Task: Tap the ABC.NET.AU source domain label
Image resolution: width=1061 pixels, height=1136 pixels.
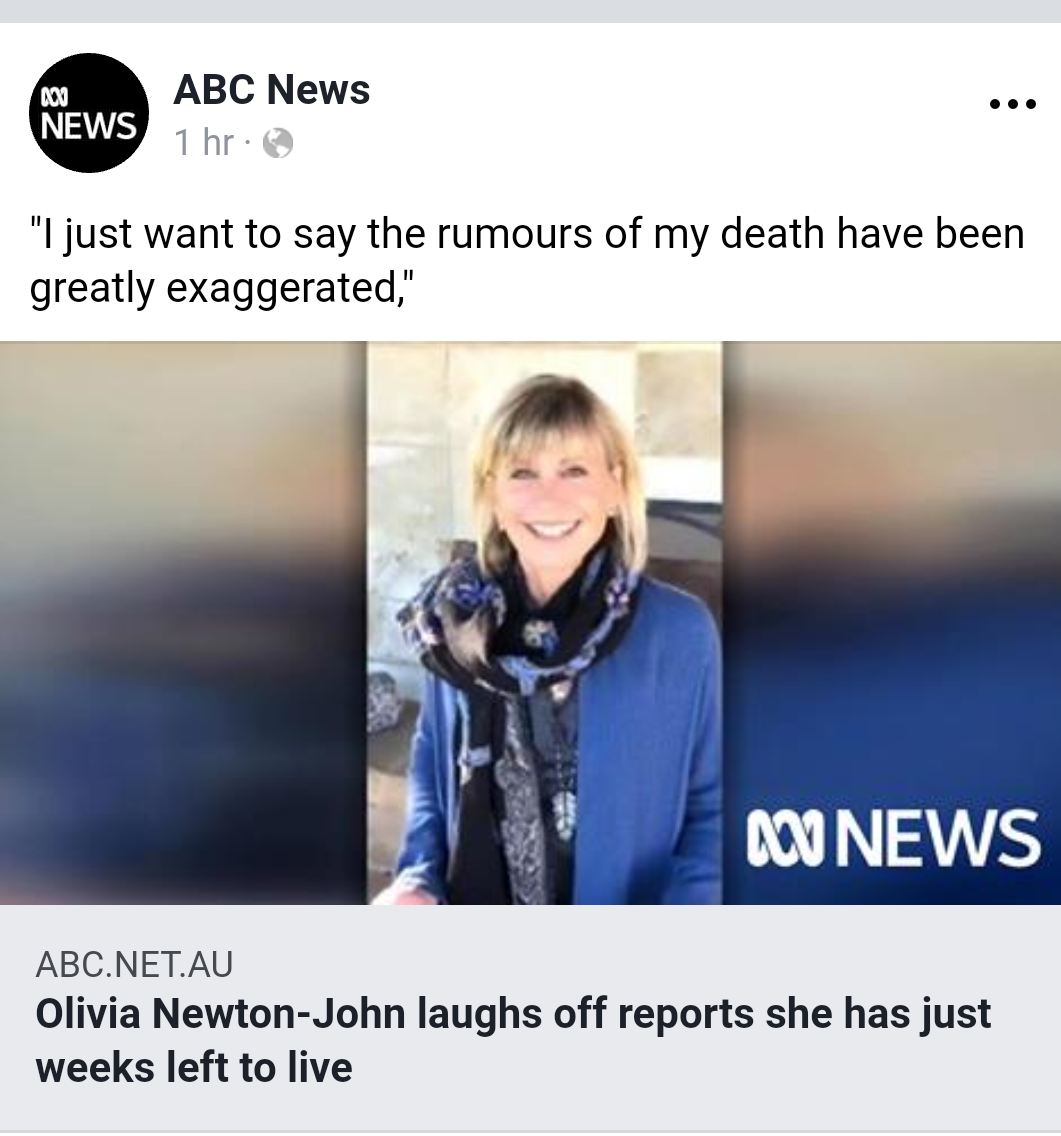Action: 134,964
